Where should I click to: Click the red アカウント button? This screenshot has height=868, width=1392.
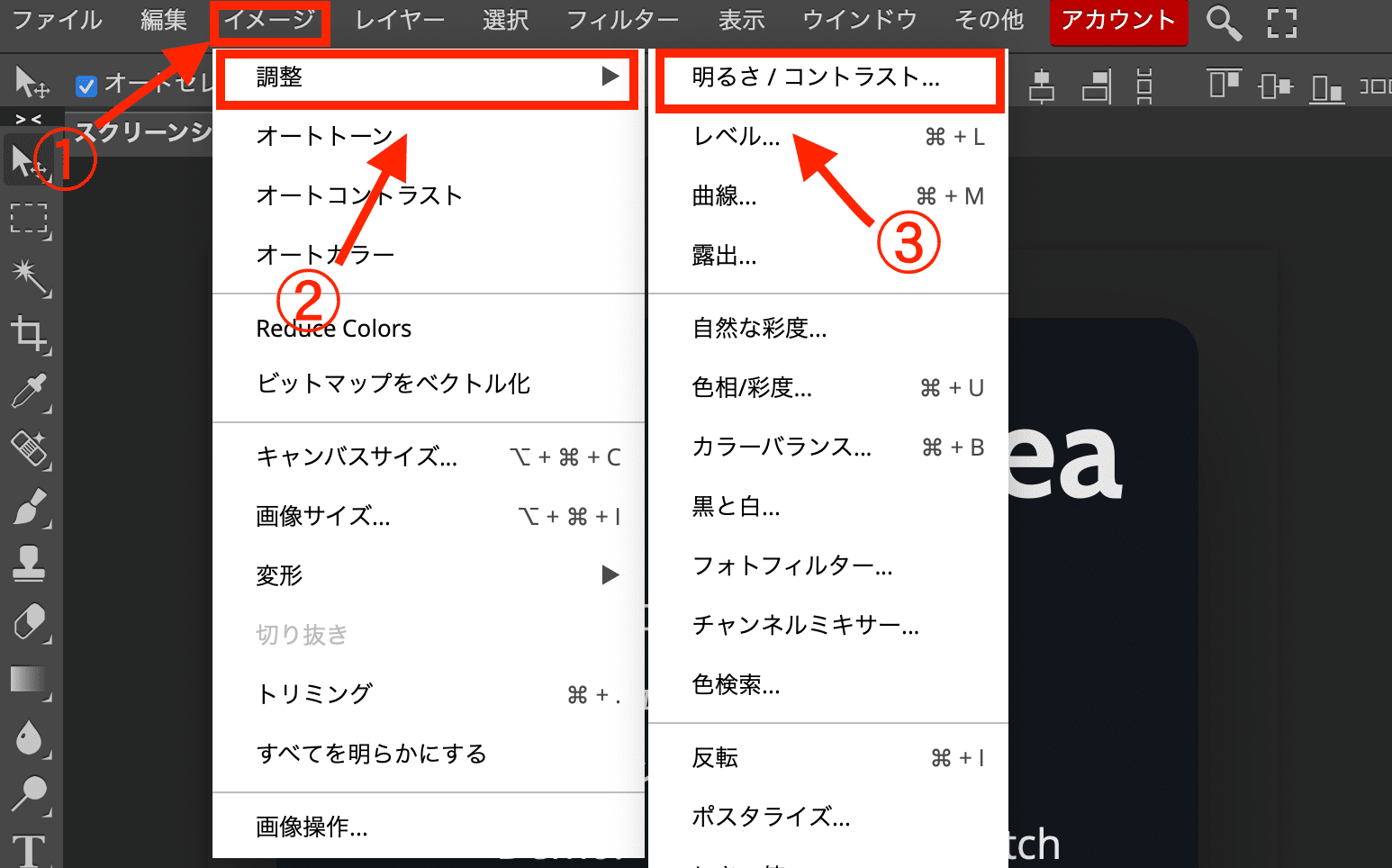pos(1117,21)
